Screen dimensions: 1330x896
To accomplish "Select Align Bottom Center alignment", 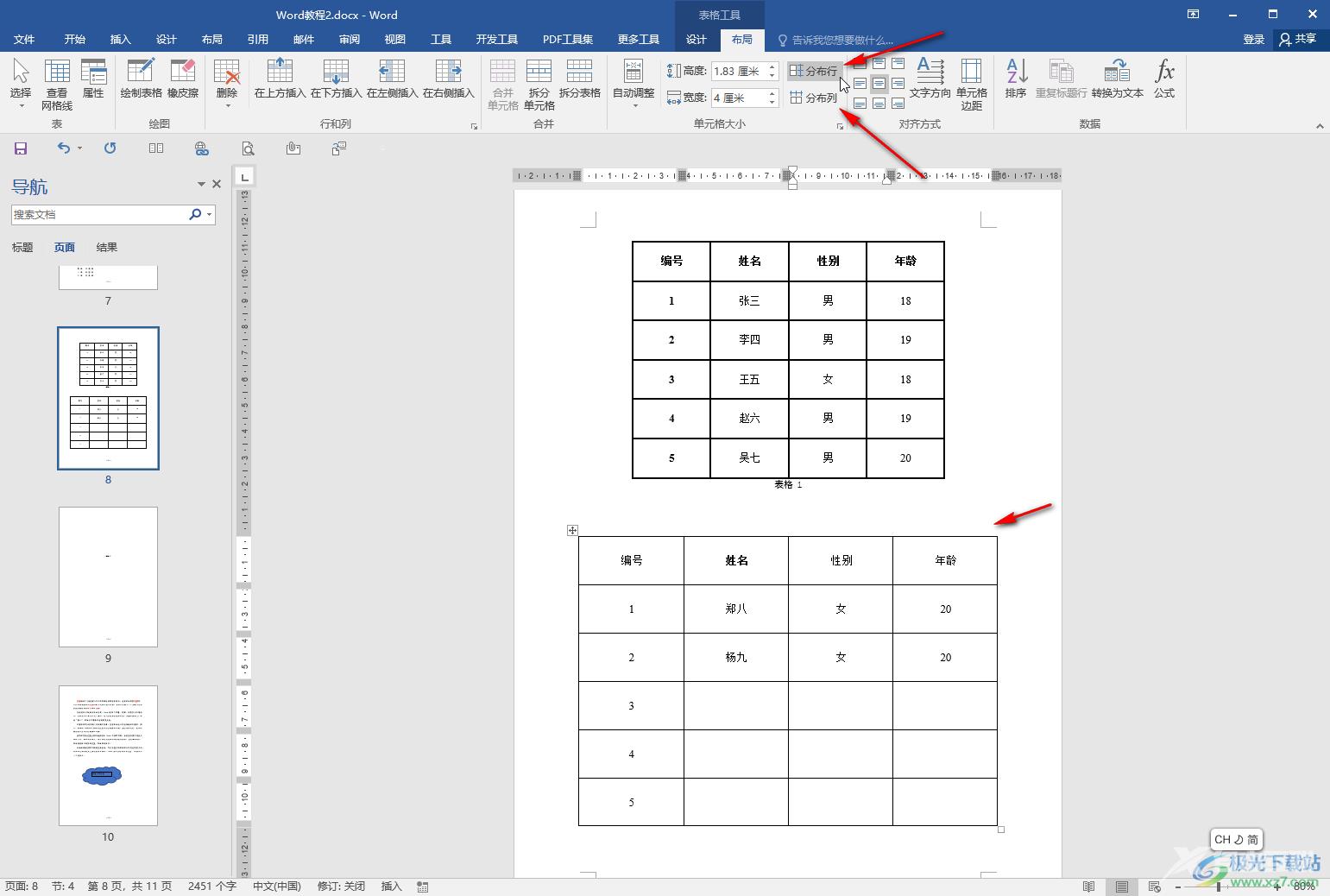I will click(x=879, y=104).
